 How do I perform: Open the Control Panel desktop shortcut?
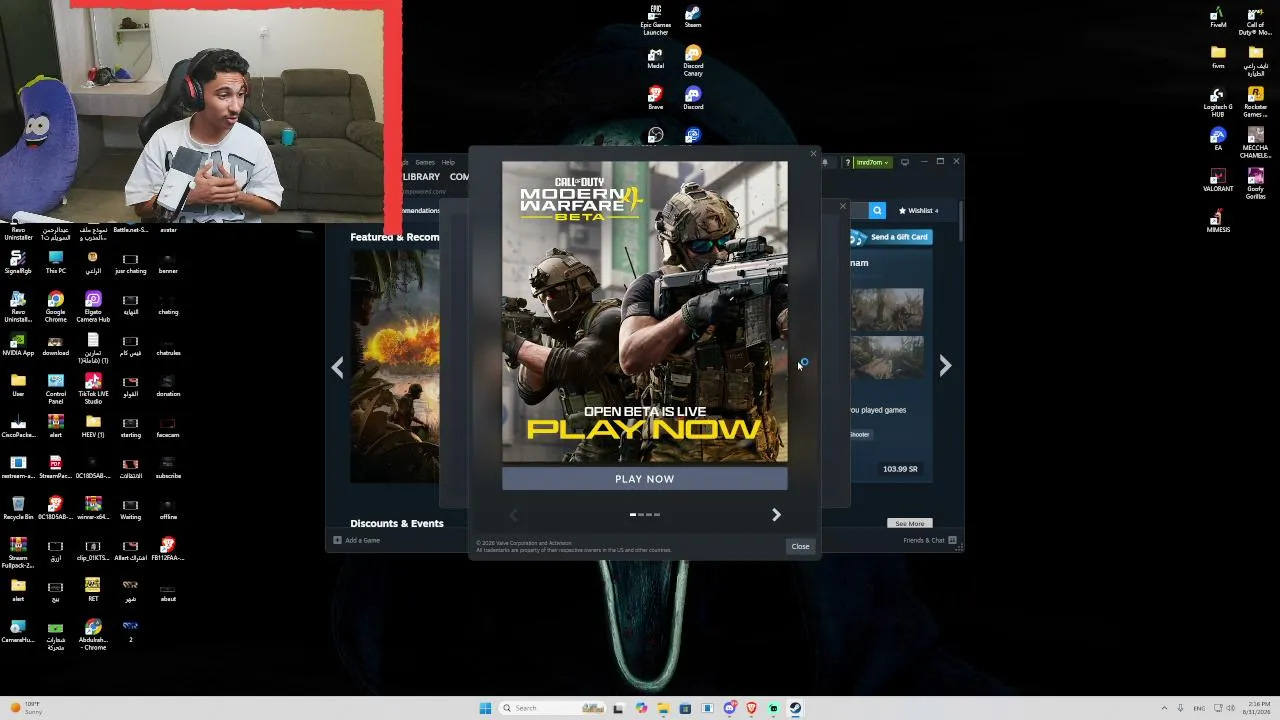[55, 388]
